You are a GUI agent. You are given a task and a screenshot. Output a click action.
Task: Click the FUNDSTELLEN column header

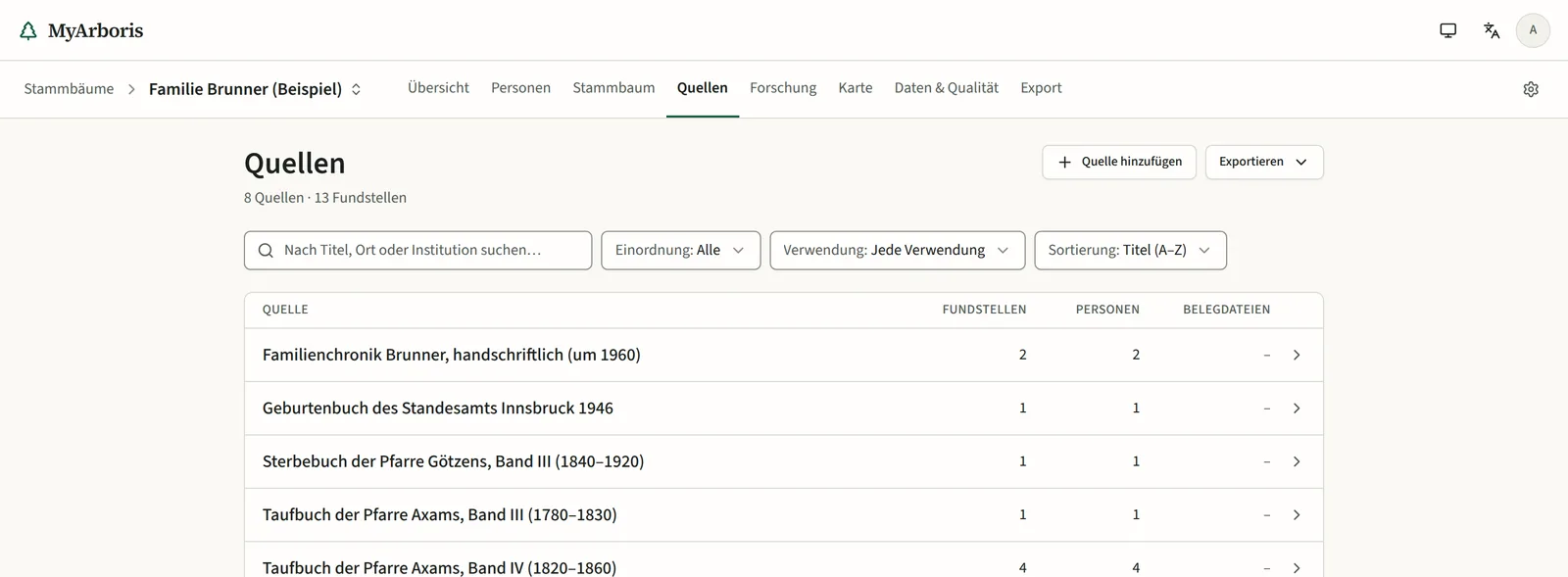[x=984, y=310]
